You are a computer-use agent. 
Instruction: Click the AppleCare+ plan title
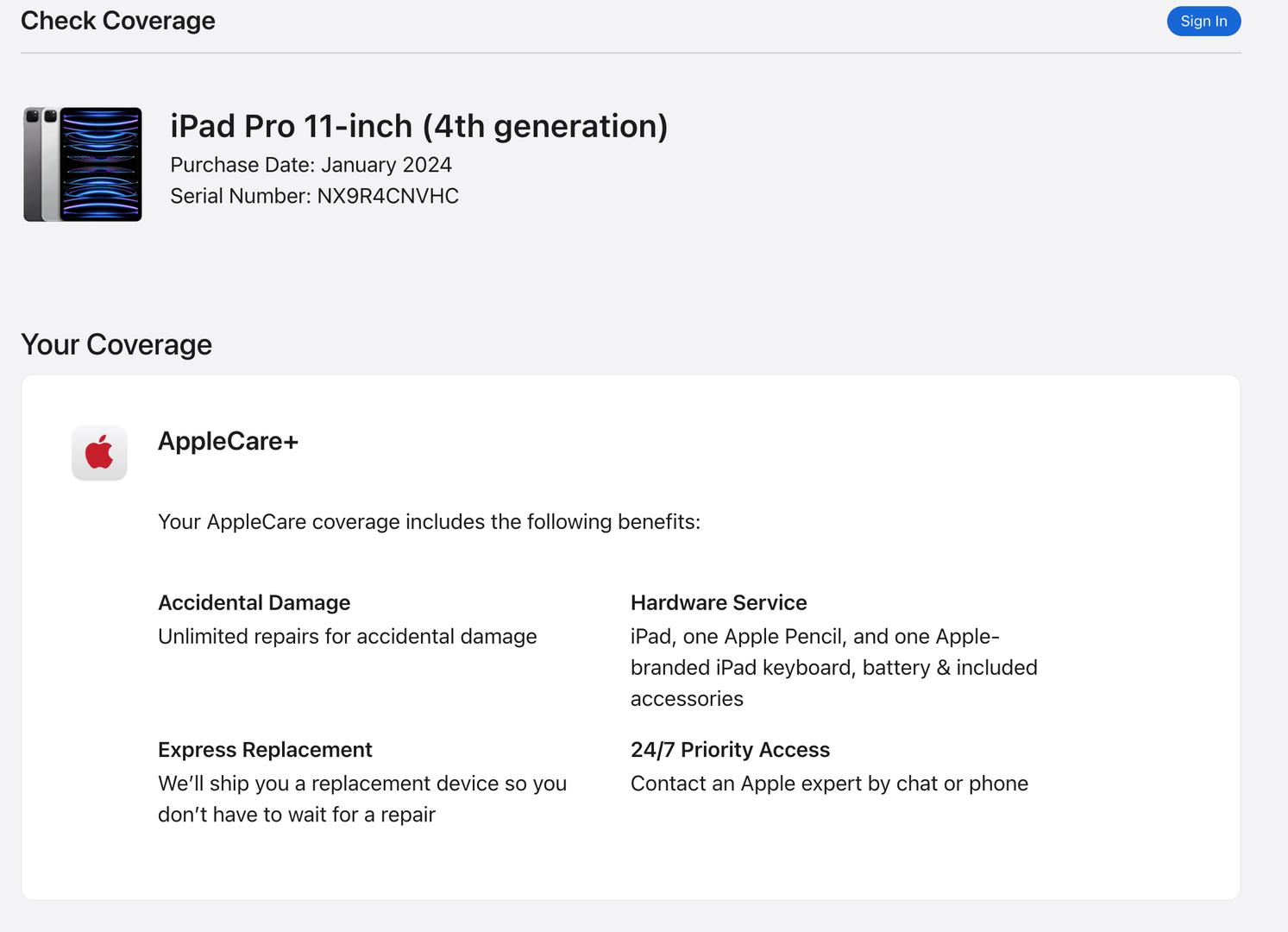pyautogui.click(x=228, y=441)
